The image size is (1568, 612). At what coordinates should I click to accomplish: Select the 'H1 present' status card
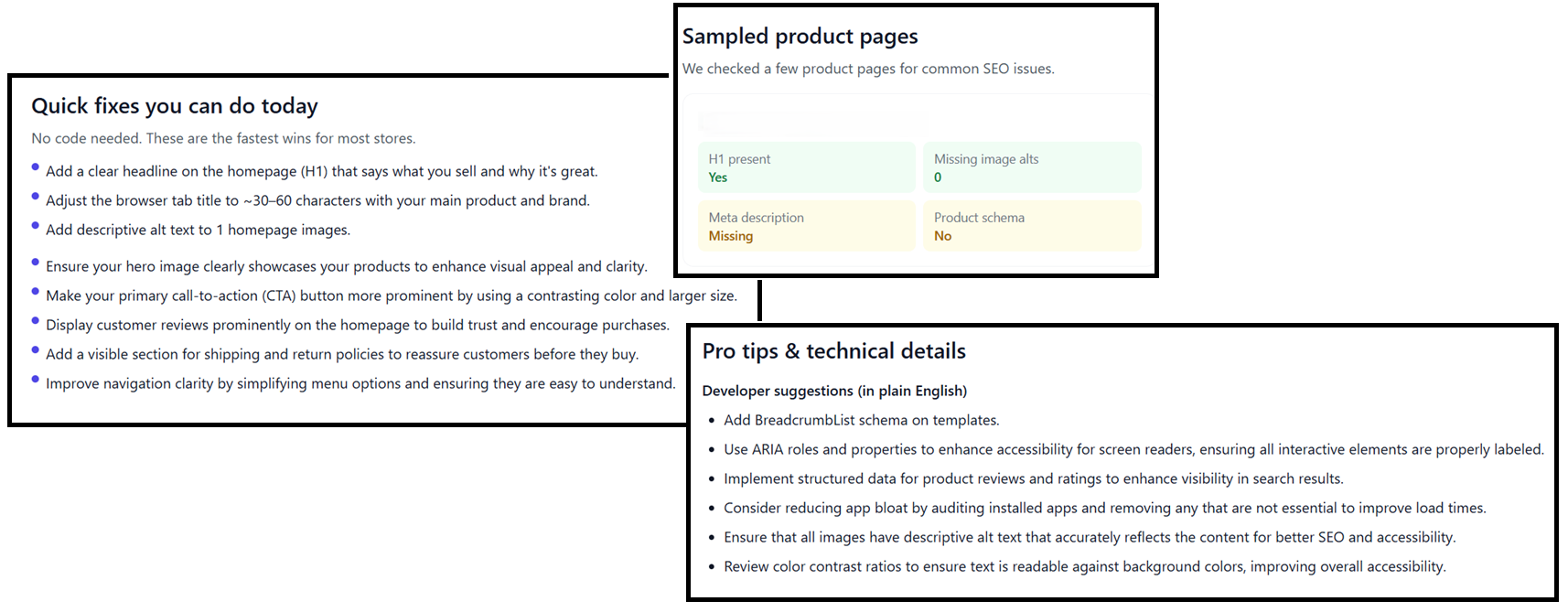click(806, 167)
